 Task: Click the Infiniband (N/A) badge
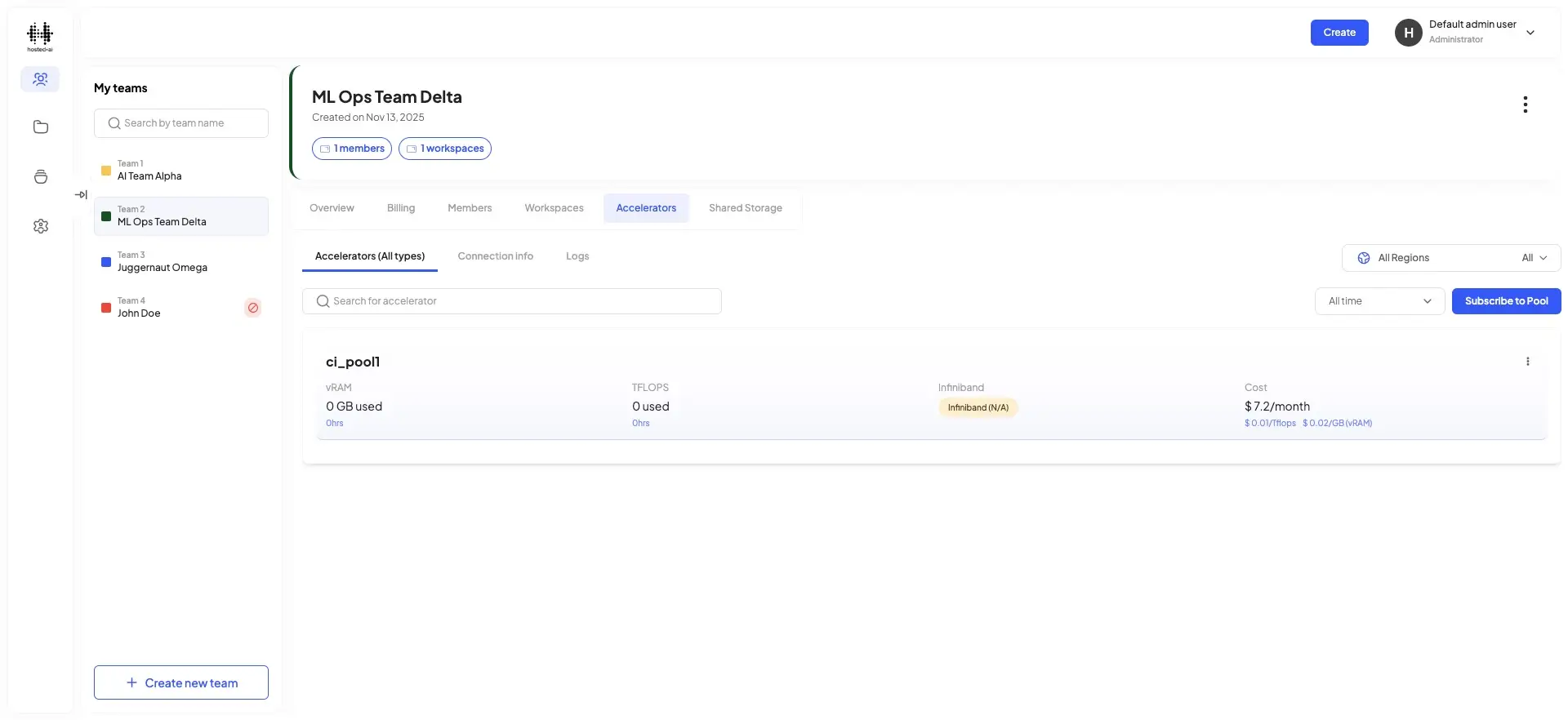978,407
